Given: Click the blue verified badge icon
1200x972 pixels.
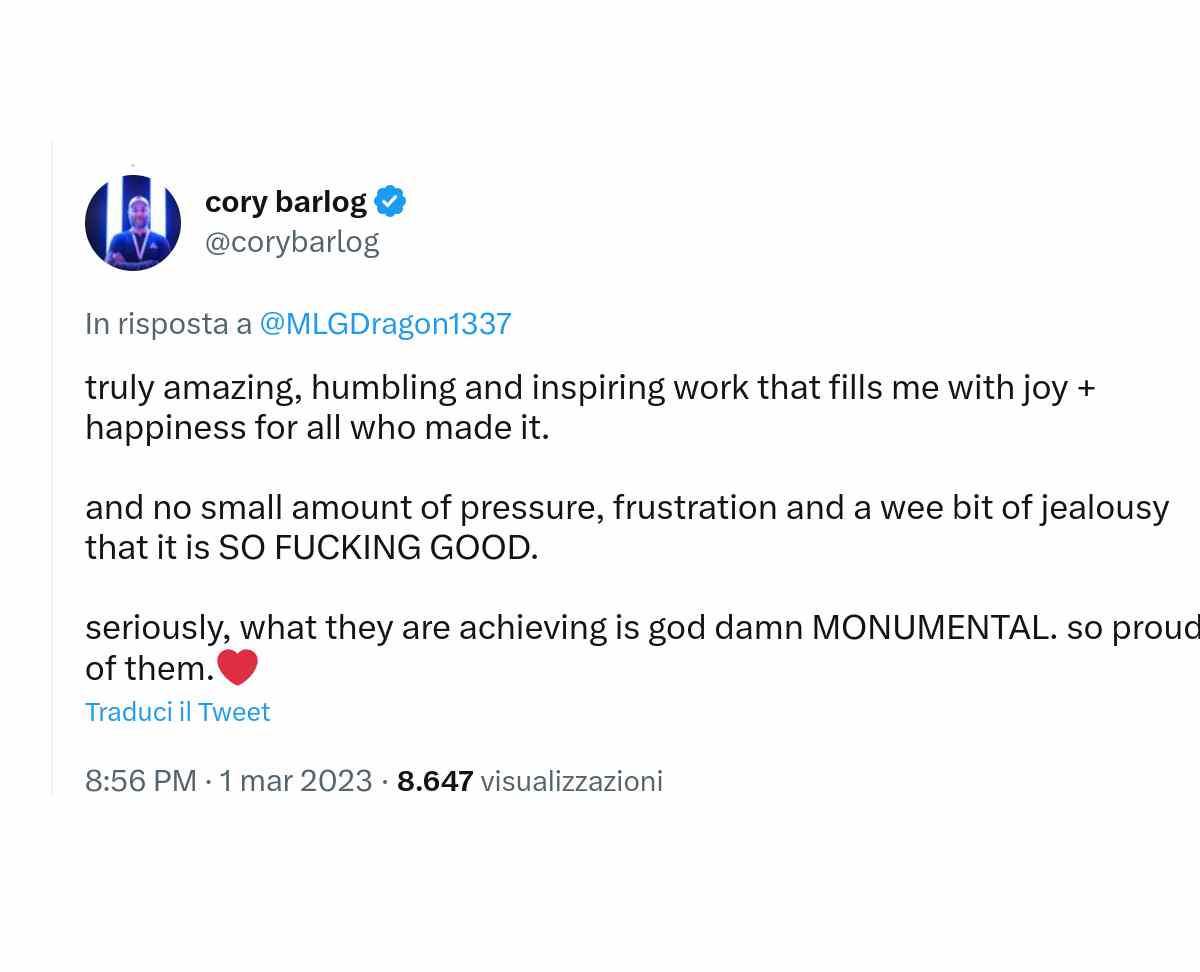Looking at the screenshot, I should click(390, 202).
